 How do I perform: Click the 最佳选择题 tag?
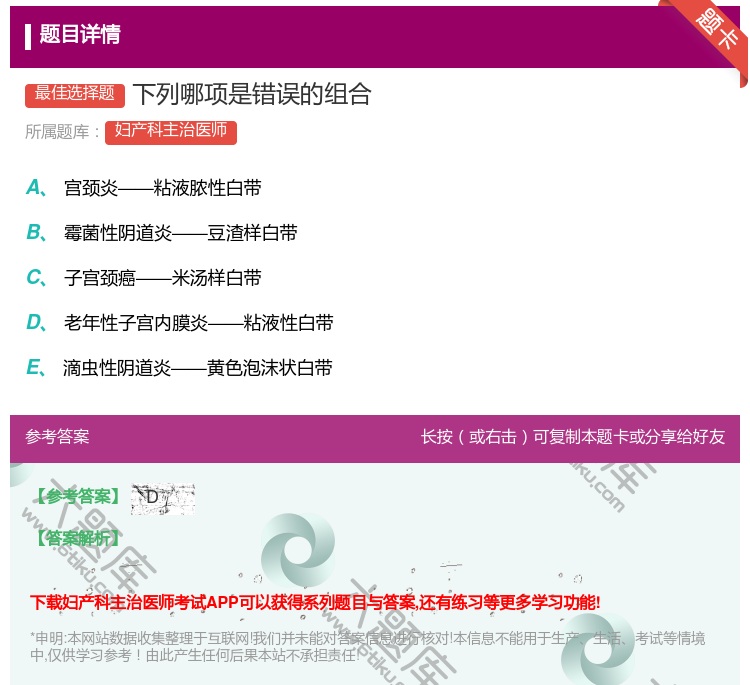point(75,95)
